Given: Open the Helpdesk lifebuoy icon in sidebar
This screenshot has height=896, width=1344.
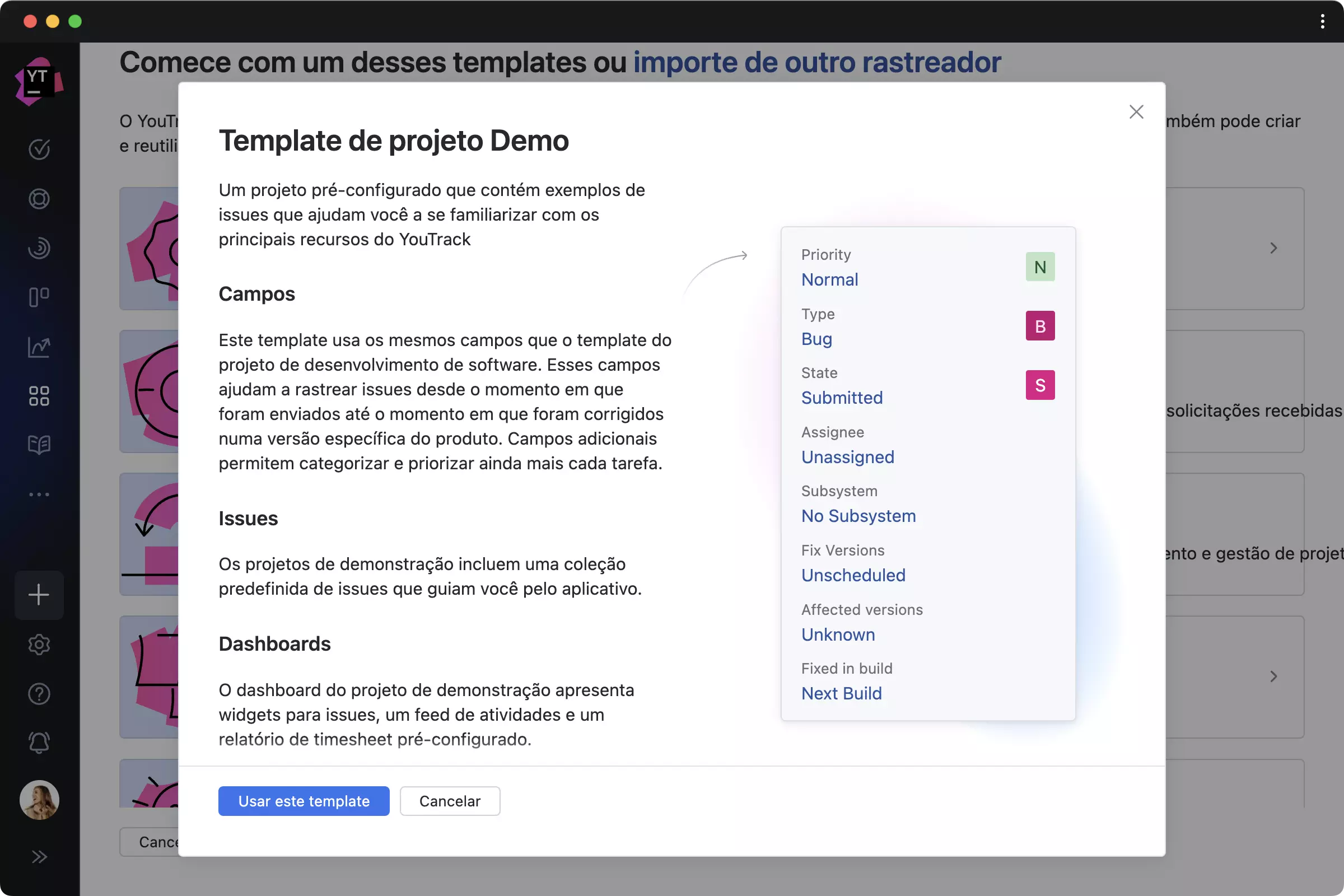Looking at the screenshot, I should click(39, 199).
